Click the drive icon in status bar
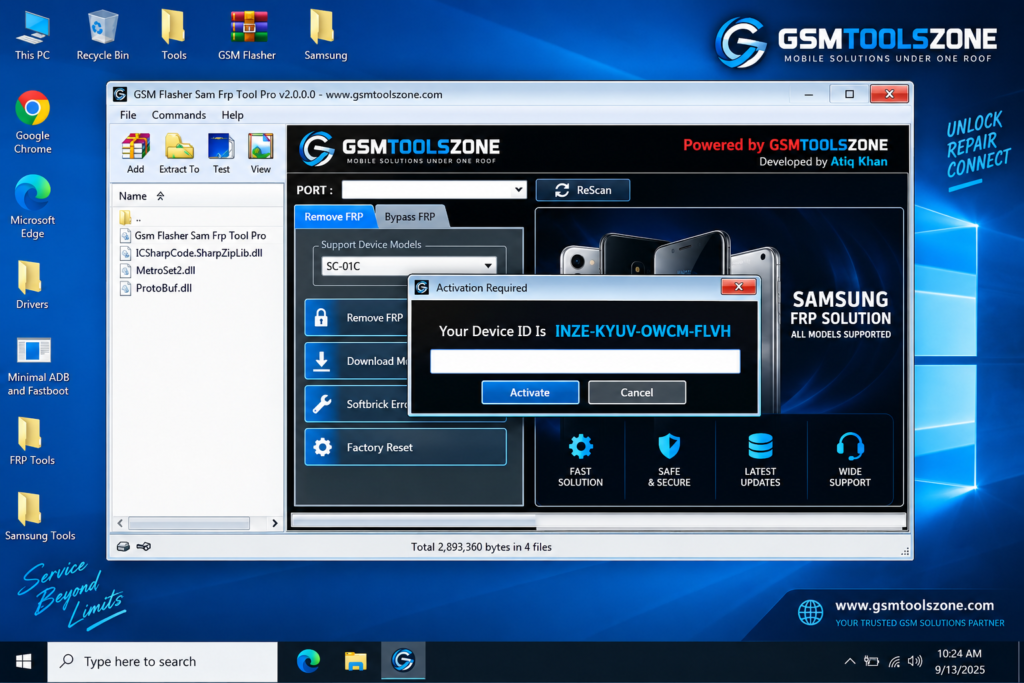This screenshot has height=683, width=1024. coord(123,547)
